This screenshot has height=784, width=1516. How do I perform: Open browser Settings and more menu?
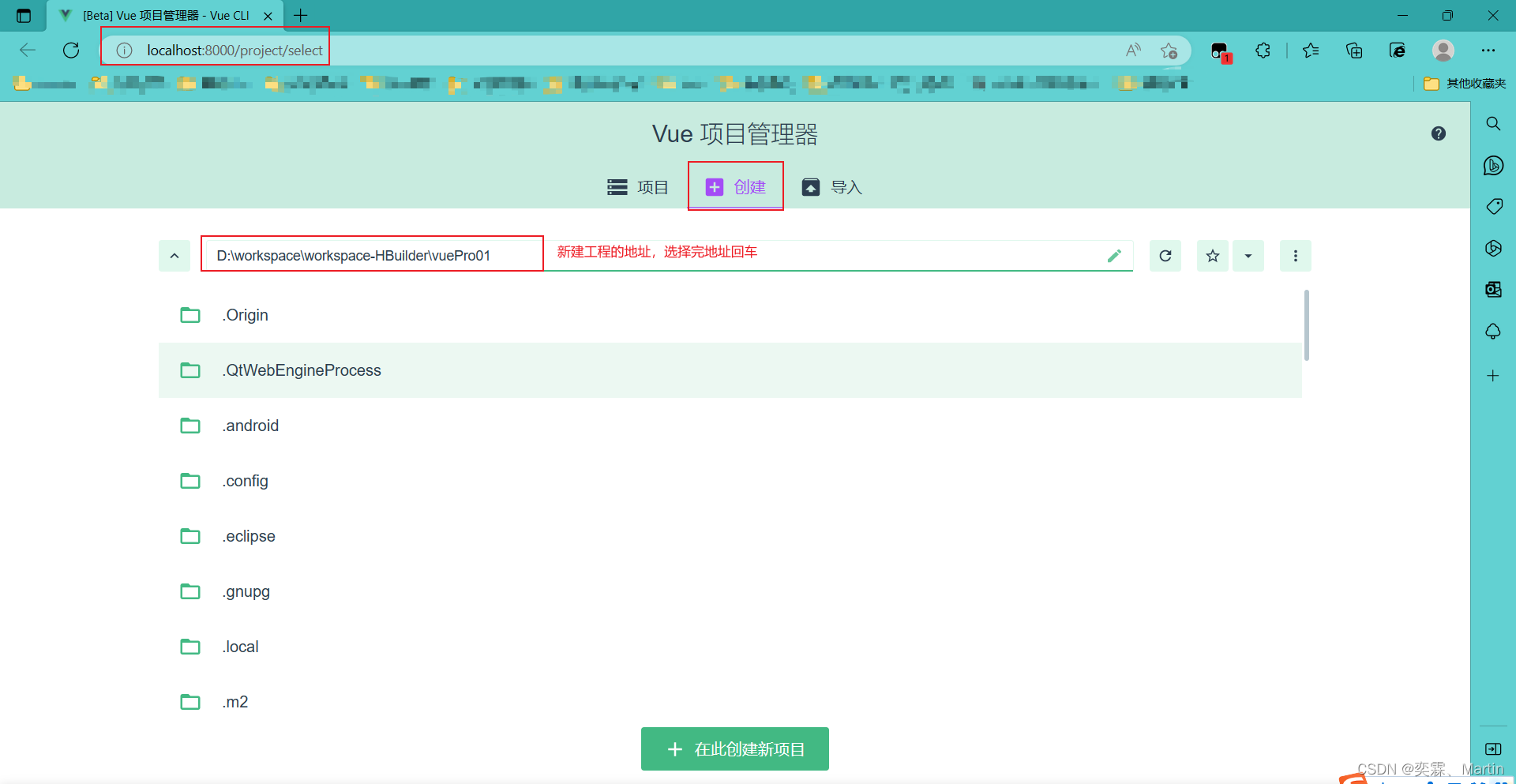[1488, 51]
